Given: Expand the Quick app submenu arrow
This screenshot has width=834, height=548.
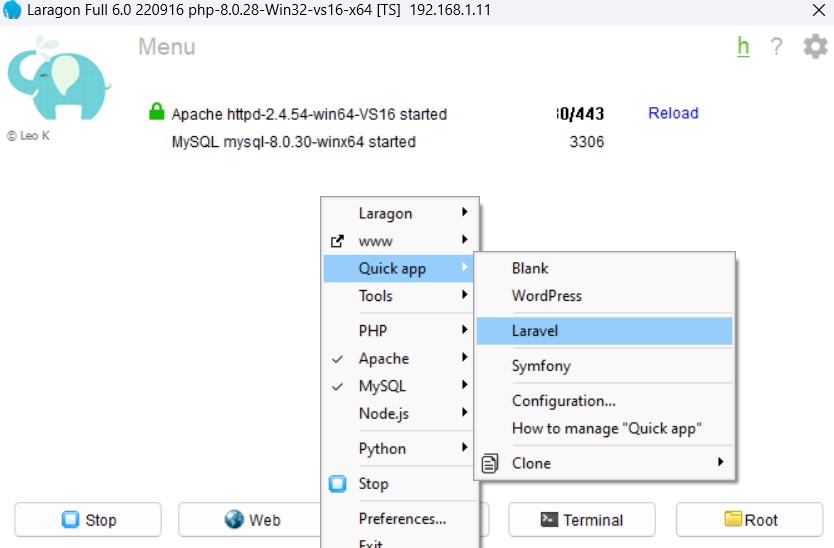Looking at the screenshot, I should (x=464, y=267).
